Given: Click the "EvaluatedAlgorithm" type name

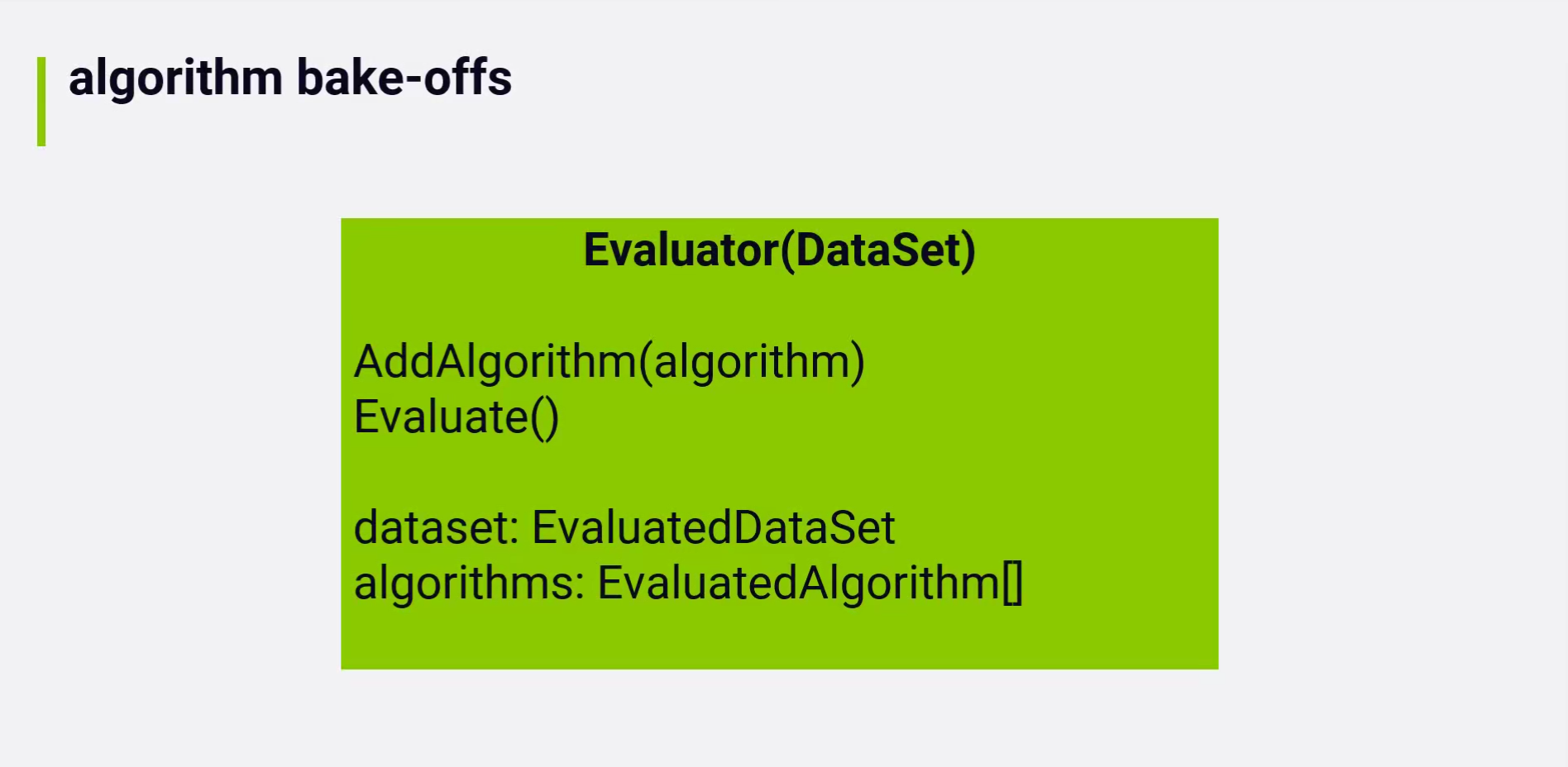Looking at the screenshot, I should click(798, 583).
